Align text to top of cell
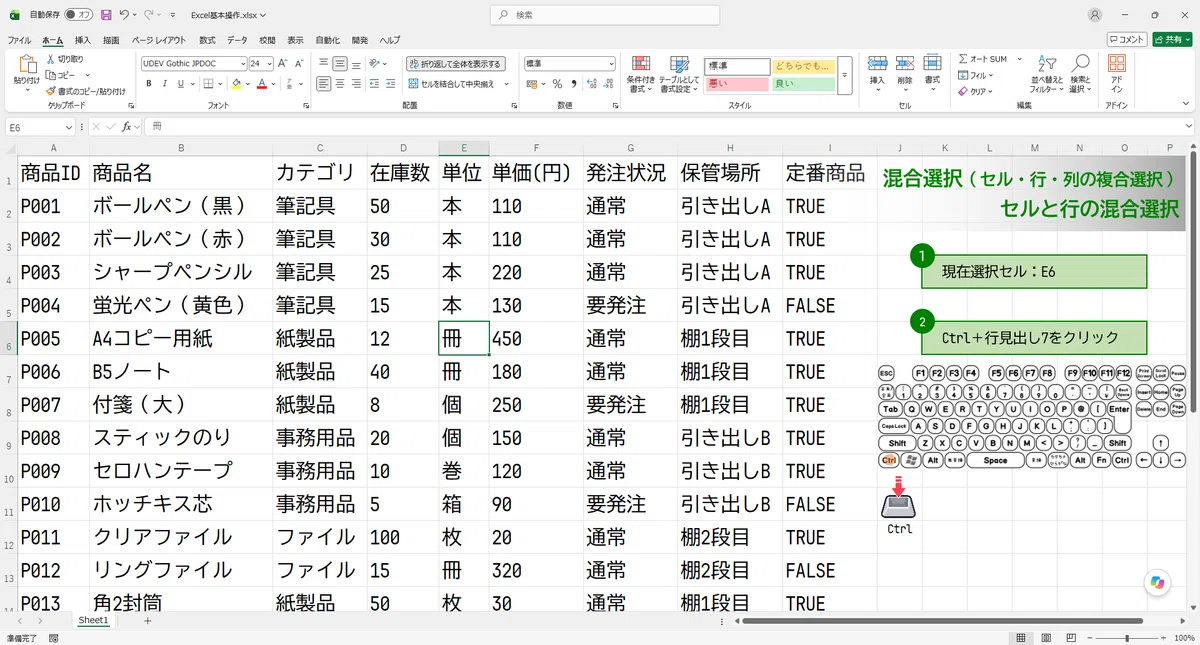 point(324,63)
